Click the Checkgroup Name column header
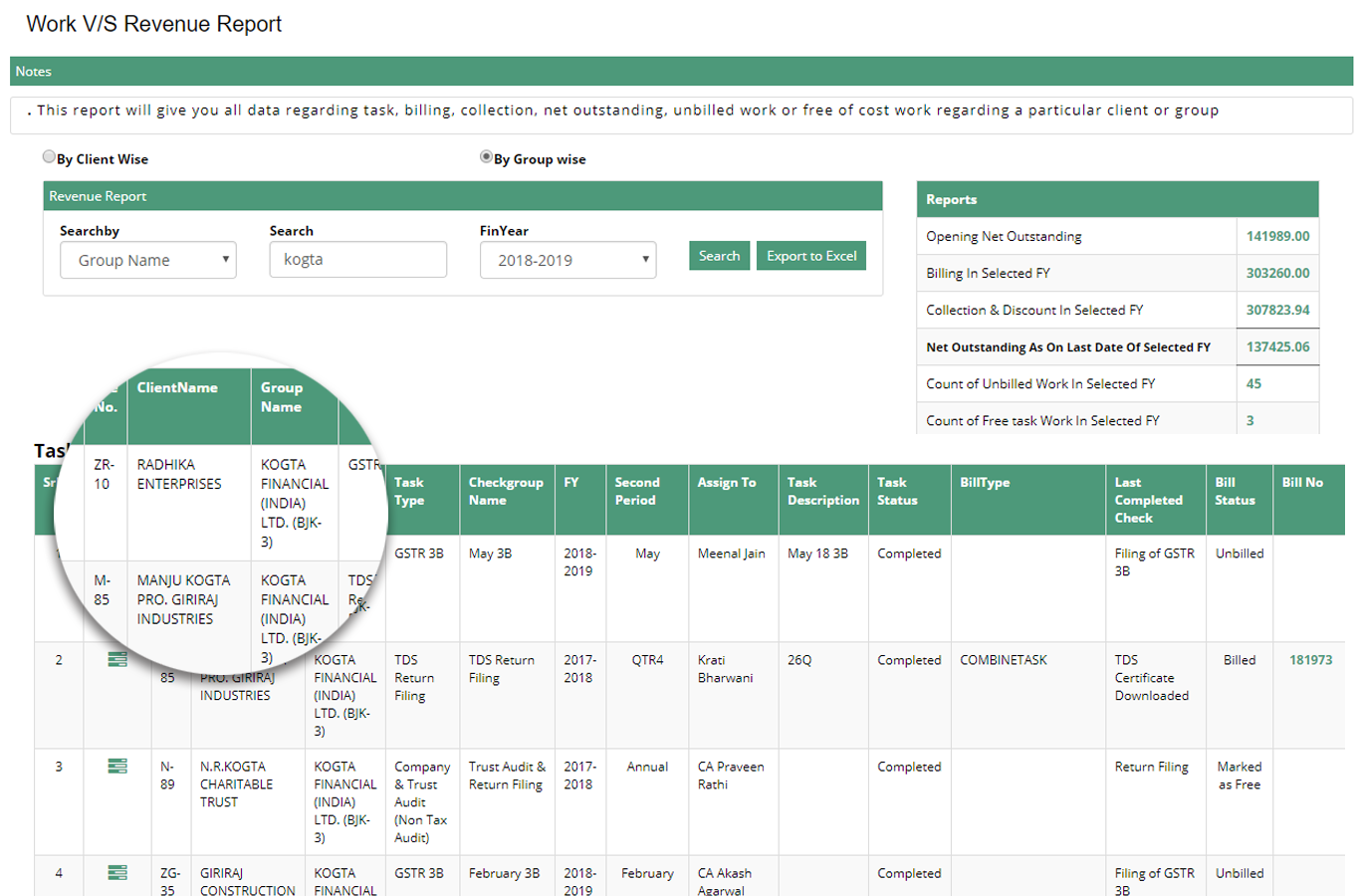Viewport: 1360px width, 896px height. click(x=508, y=500)
